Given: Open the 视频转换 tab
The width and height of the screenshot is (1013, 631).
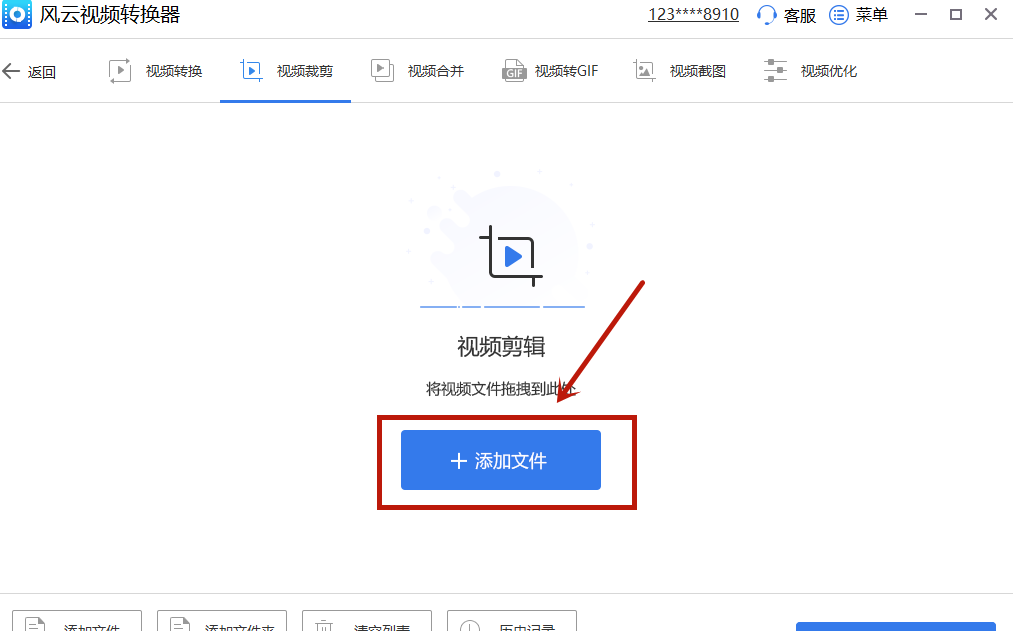Looking at the screenshot, I should click(x=173, y=71).
